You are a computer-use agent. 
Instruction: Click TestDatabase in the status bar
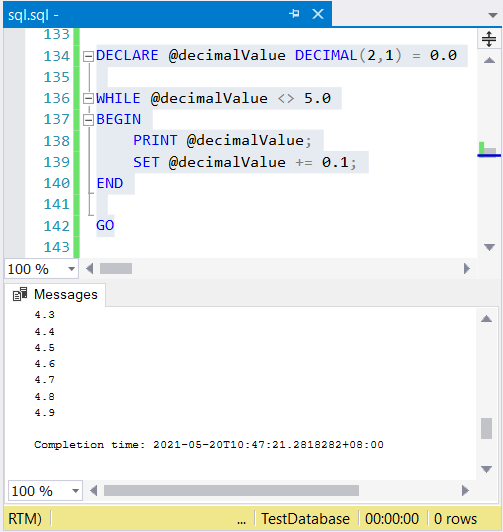[305, 519]
